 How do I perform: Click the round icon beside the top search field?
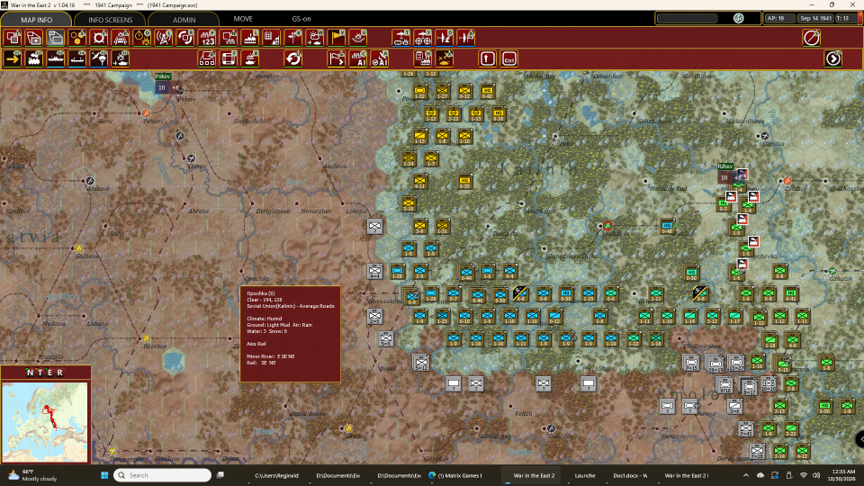(x=738, y=18)
